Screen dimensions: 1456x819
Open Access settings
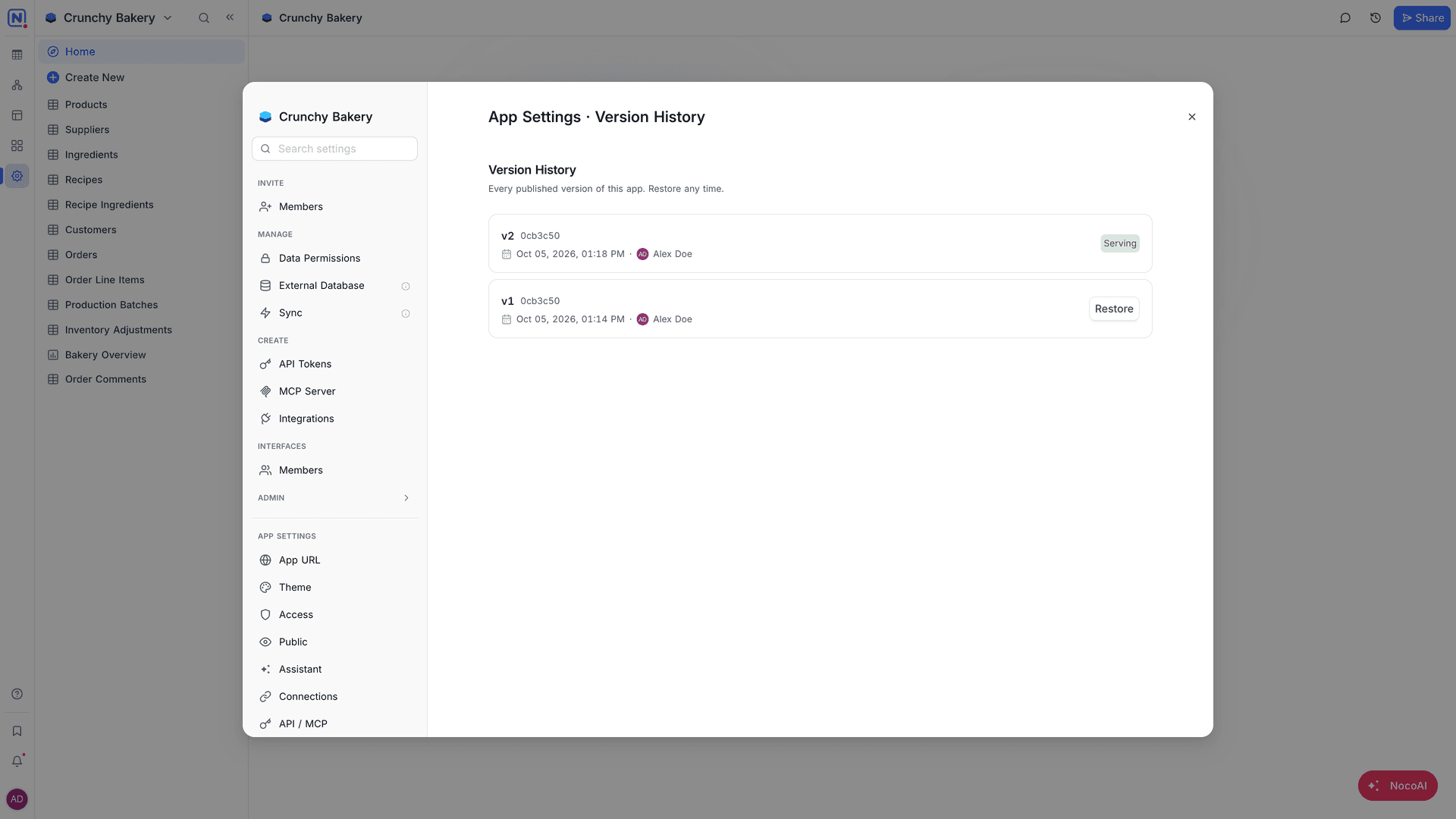pos(334,614)
